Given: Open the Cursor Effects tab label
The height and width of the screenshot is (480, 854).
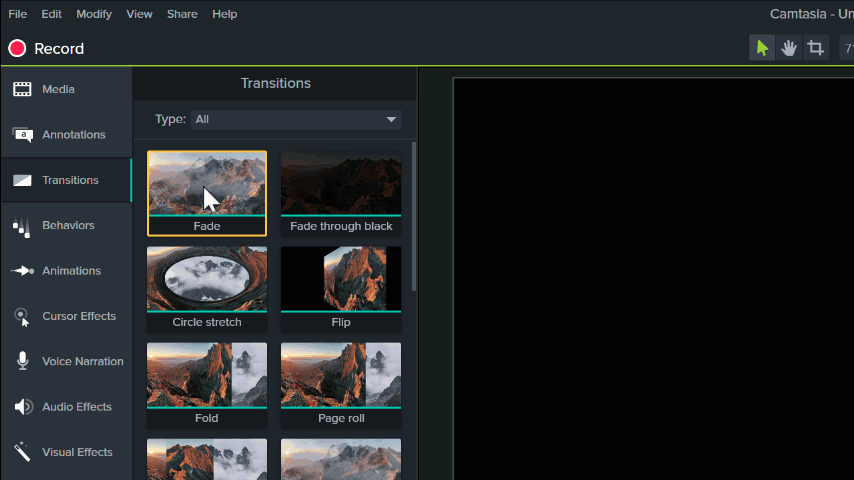Looking at the screenshot, I should [x=79, y=316].
